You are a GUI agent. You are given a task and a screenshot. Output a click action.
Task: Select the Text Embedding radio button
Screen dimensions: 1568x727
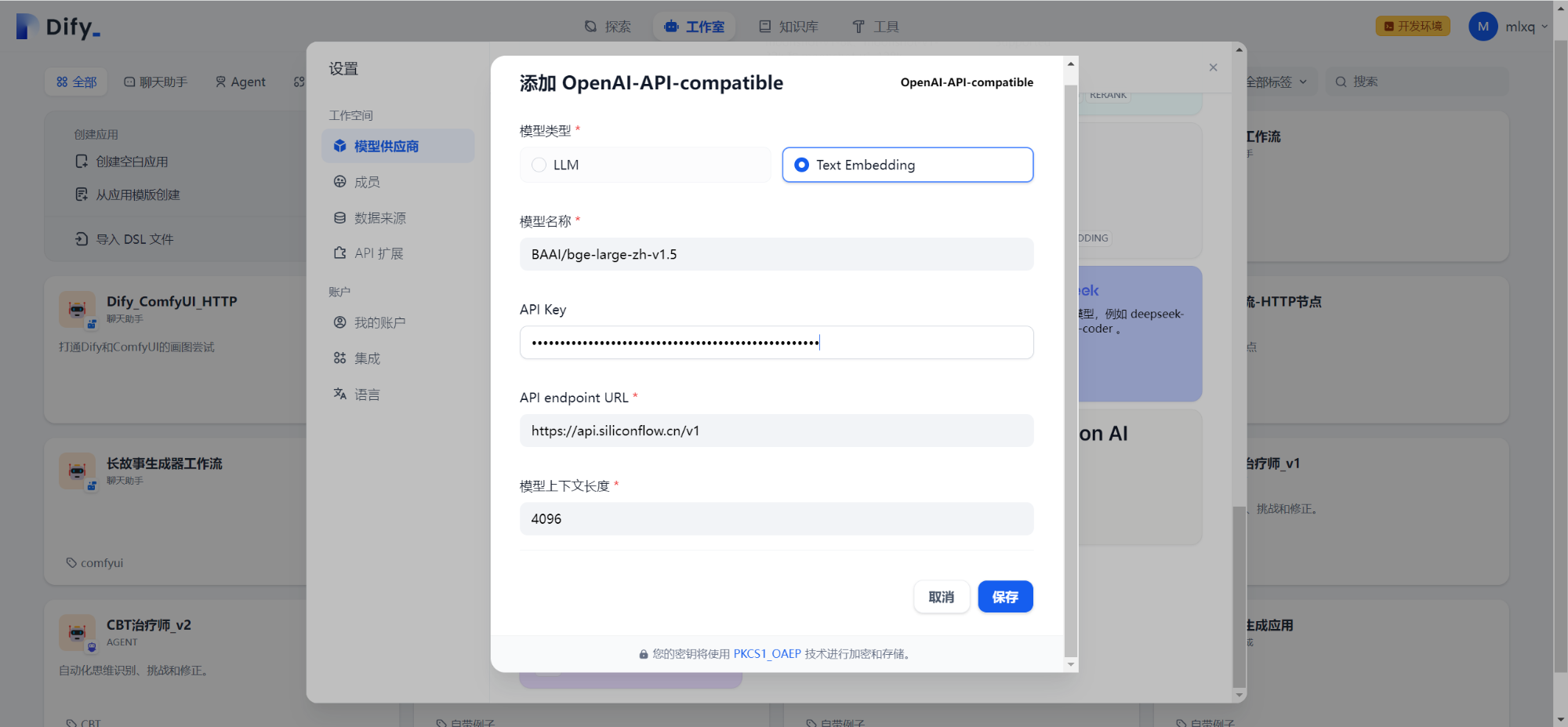[801, 165]
